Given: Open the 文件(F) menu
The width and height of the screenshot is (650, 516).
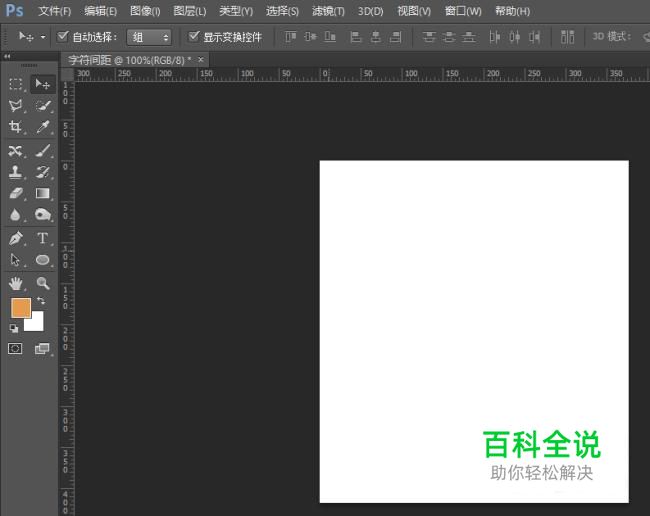Looking at the screenshot, I should pos(55,11).
